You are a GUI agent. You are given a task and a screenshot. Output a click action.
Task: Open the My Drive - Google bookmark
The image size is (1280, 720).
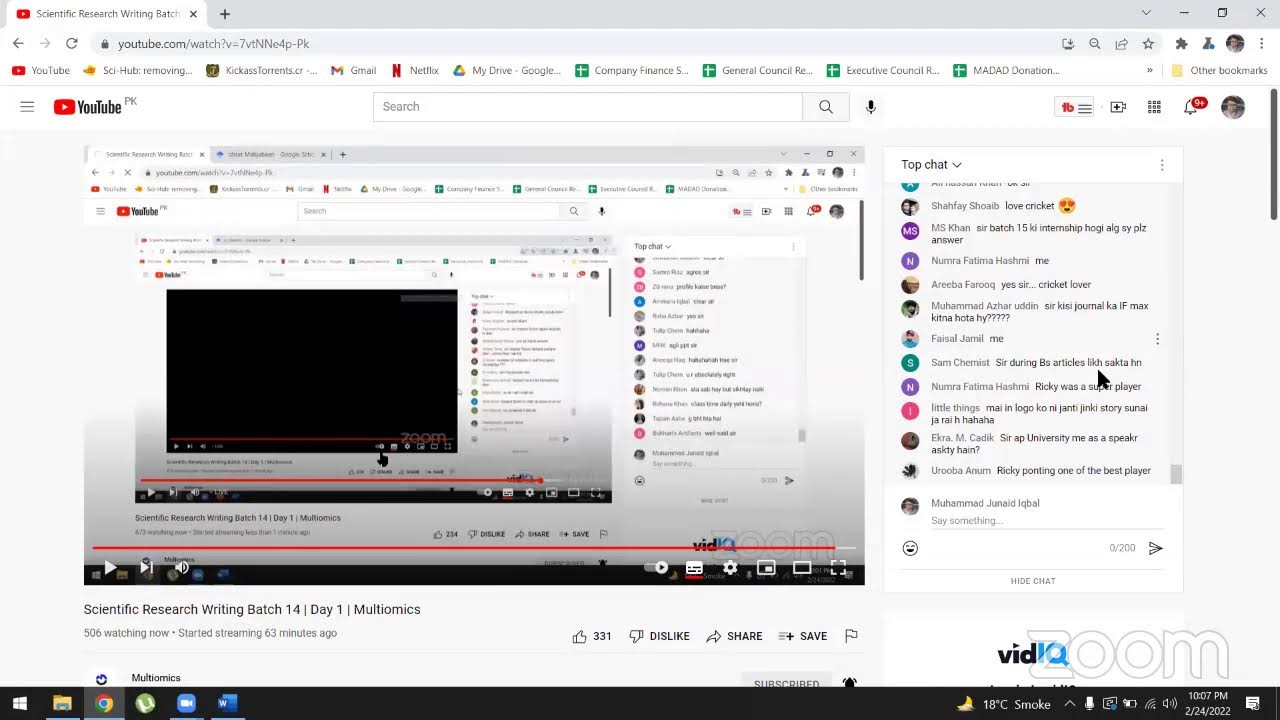tap(507, 71)
